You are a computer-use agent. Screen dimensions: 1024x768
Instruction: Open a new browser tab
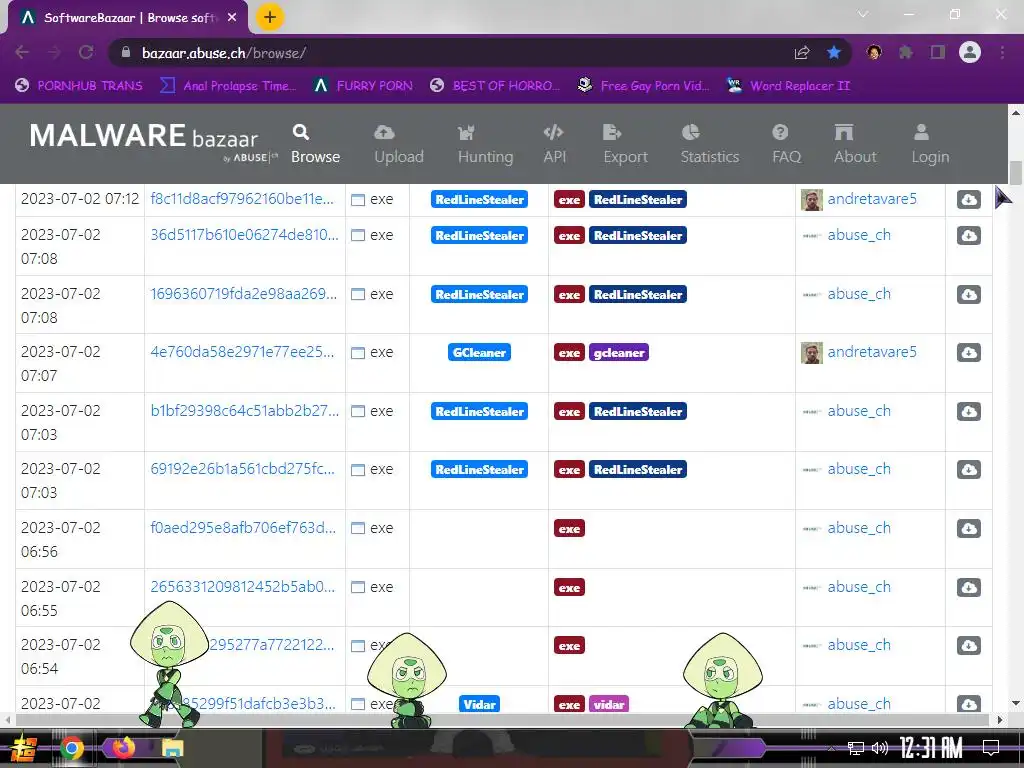pos(270,17)
